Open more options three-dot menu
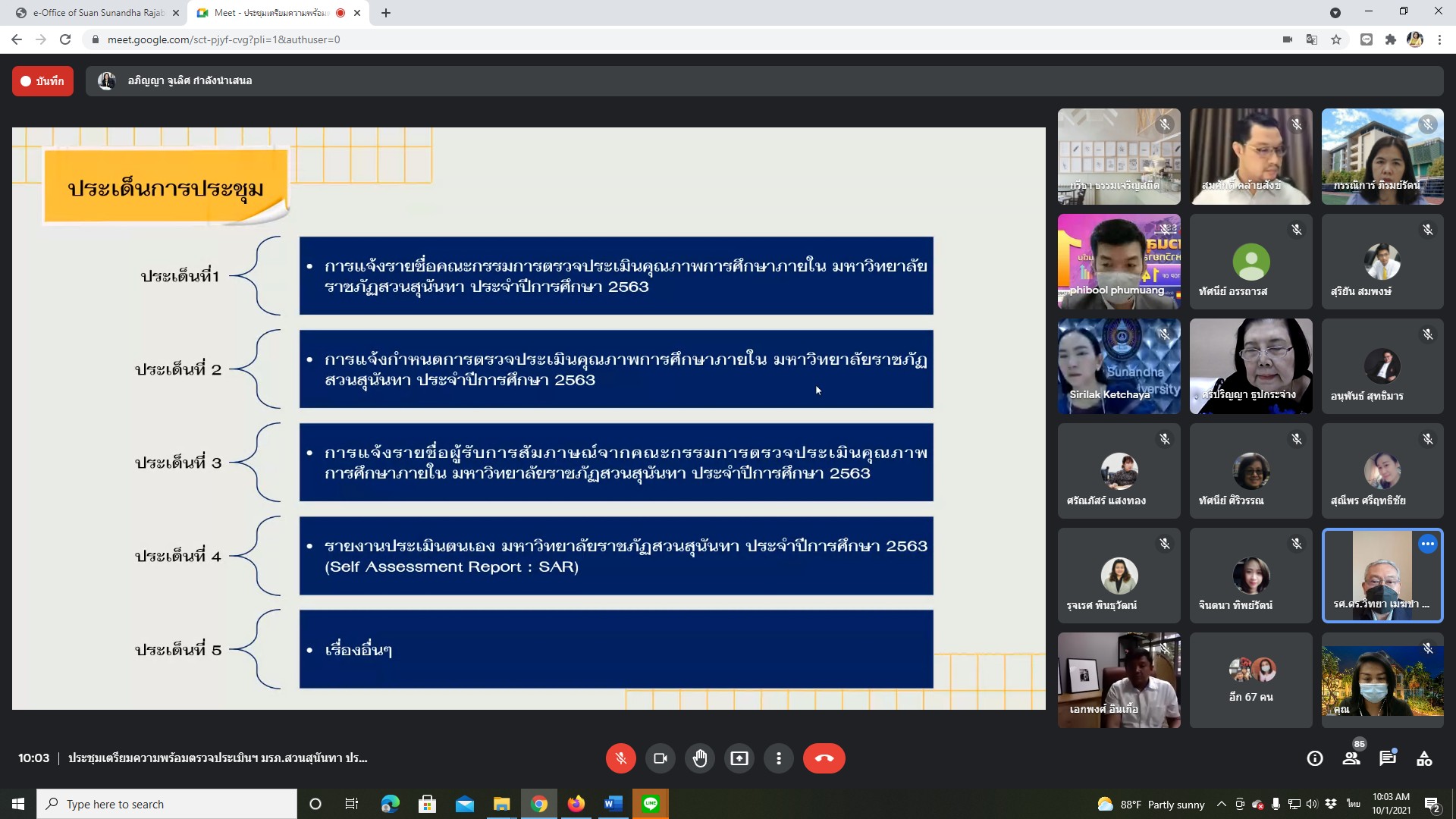The width and height of the screenshot is (1456, 819). tap(778, 758)
